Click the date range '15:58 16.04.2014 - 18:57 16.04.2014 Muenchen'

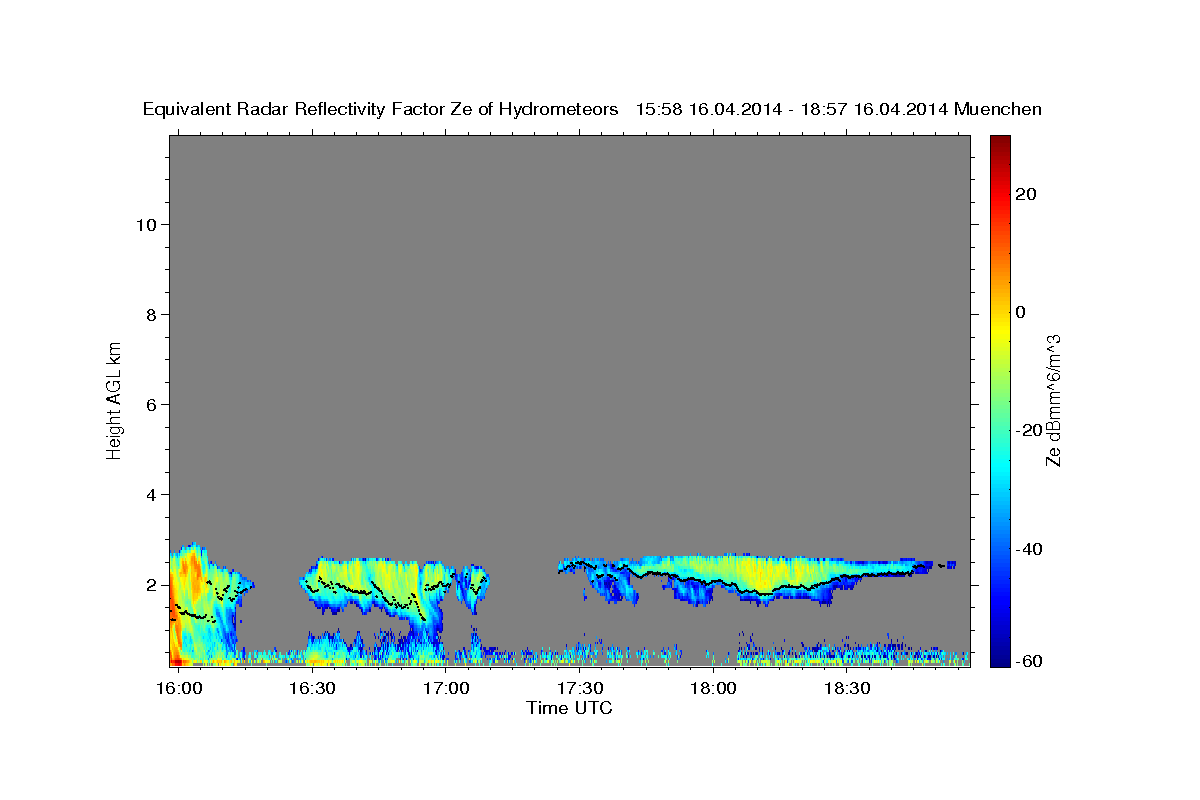pos(839,109)
